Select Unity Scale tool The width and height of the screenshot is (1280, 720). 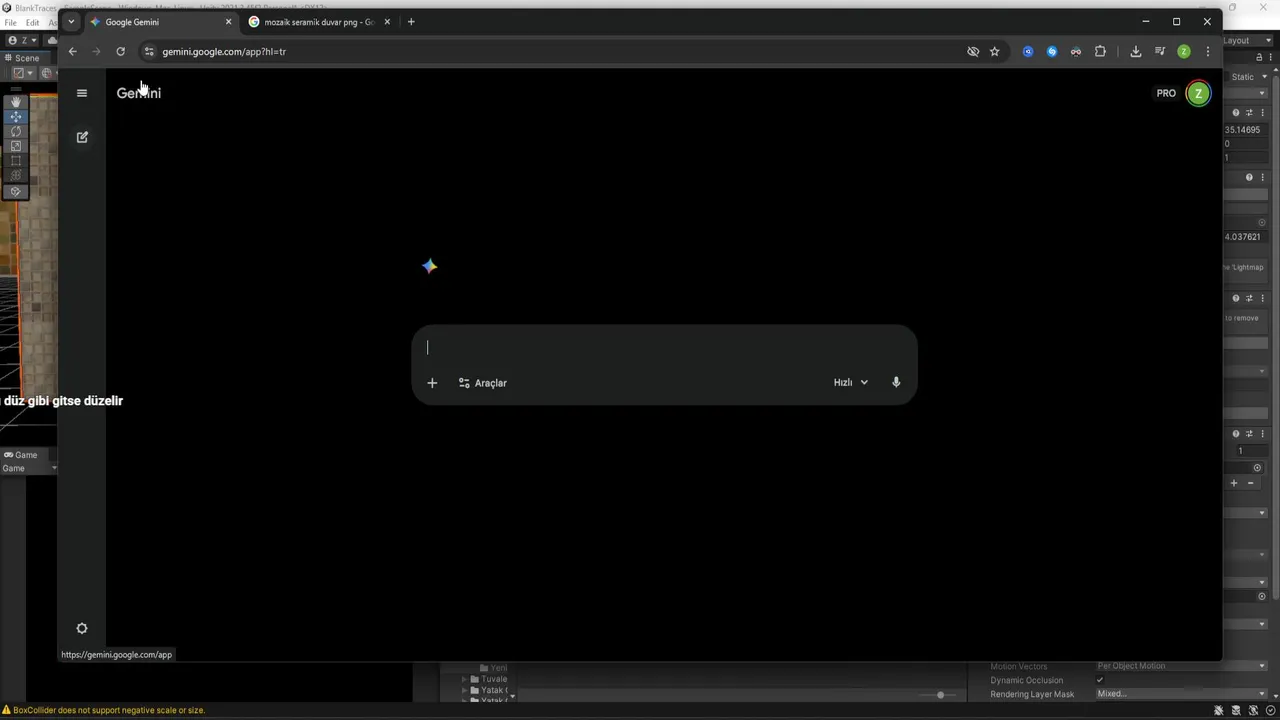point(16,146)
